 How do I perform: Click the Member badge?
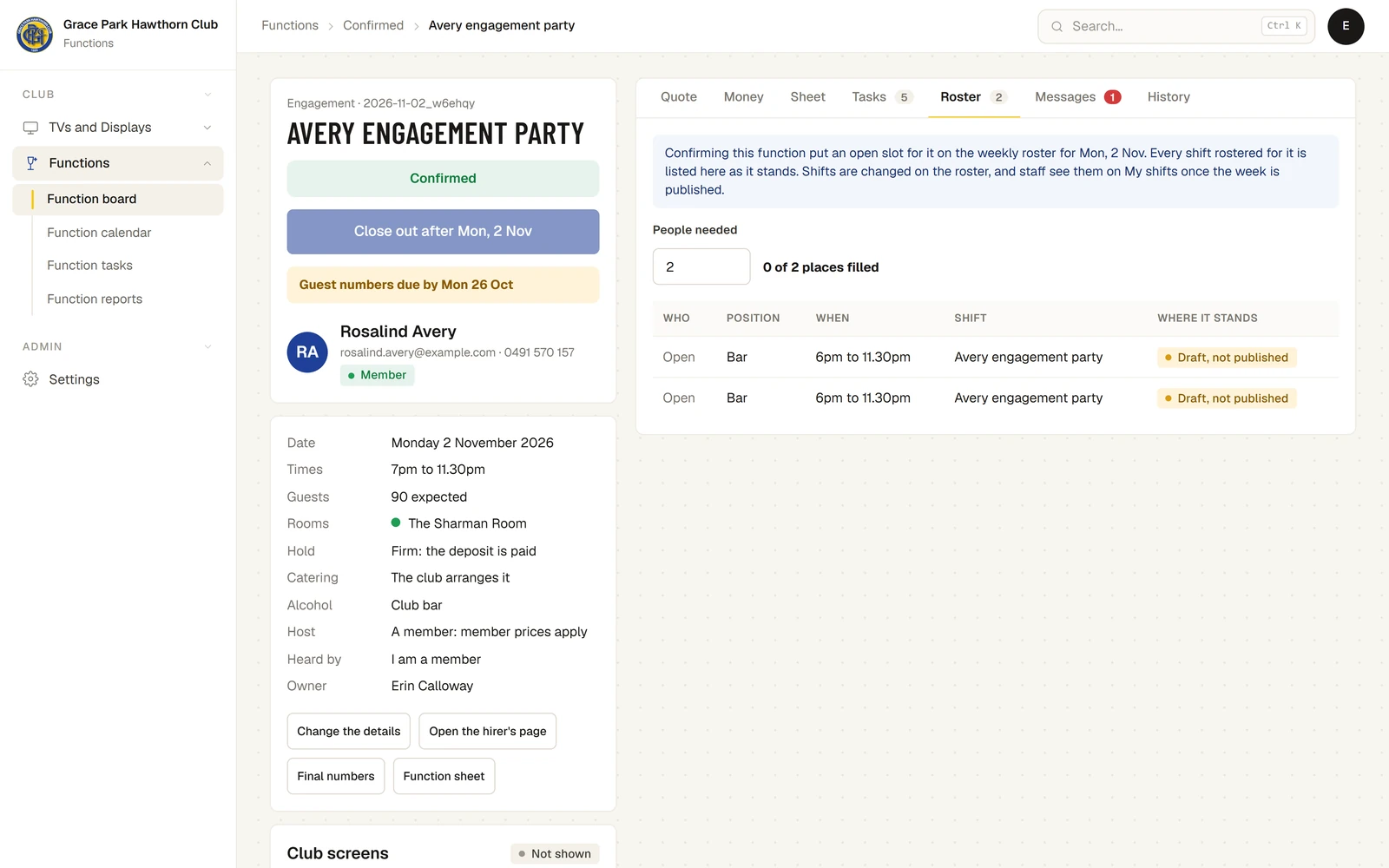point(377,375)
